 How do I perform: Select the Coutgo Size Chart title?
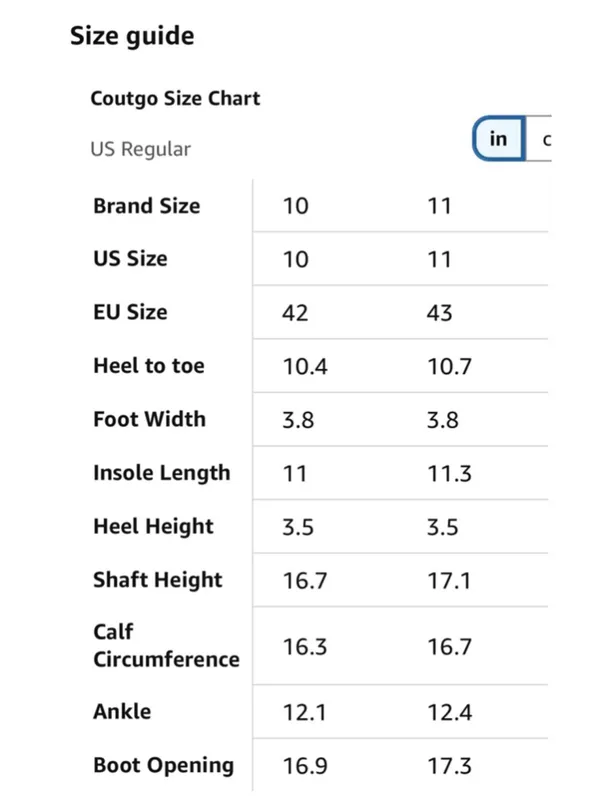(175, 98)
